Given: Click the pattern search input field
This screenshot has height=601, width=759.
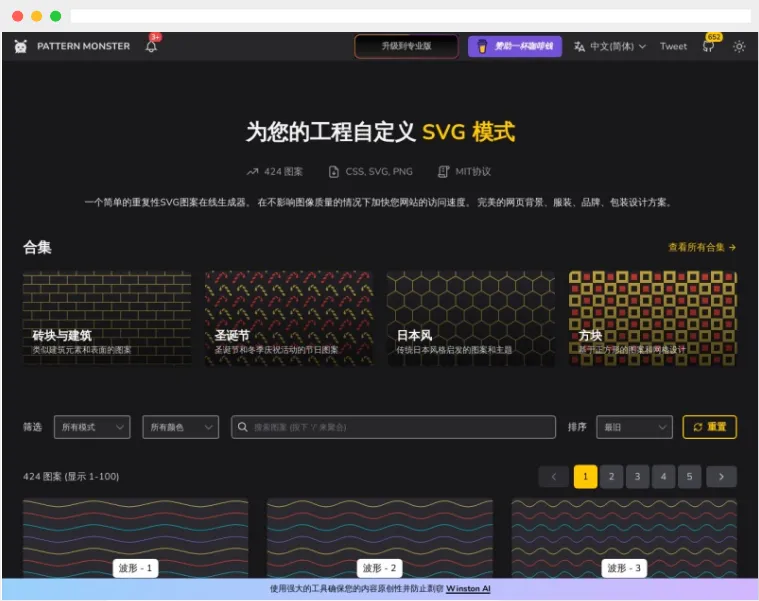Looking at the screenshot, I should click(394, 427).
